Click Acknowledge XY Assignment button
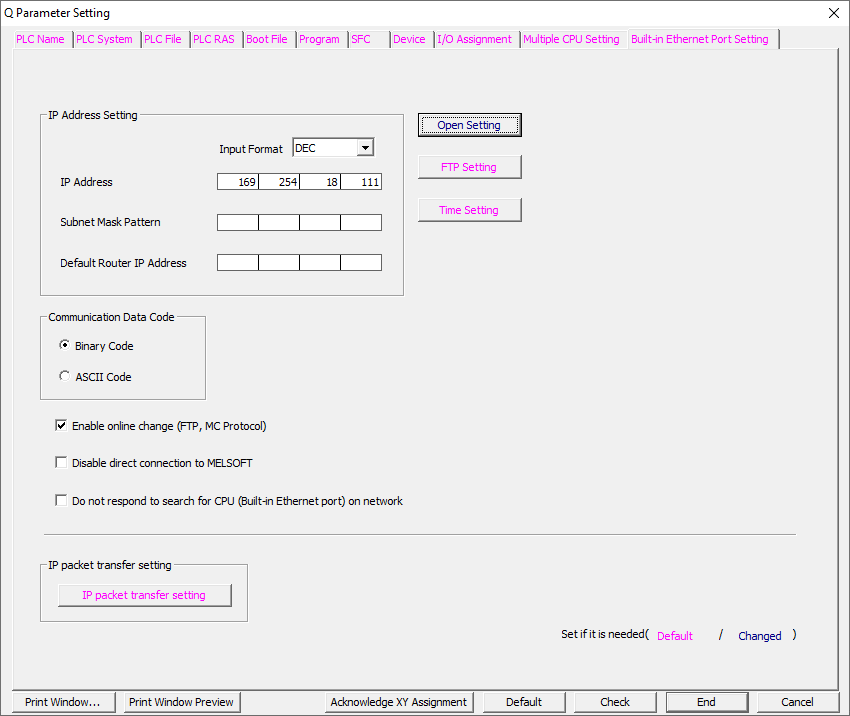850x716 pixels. pos(399,702)
